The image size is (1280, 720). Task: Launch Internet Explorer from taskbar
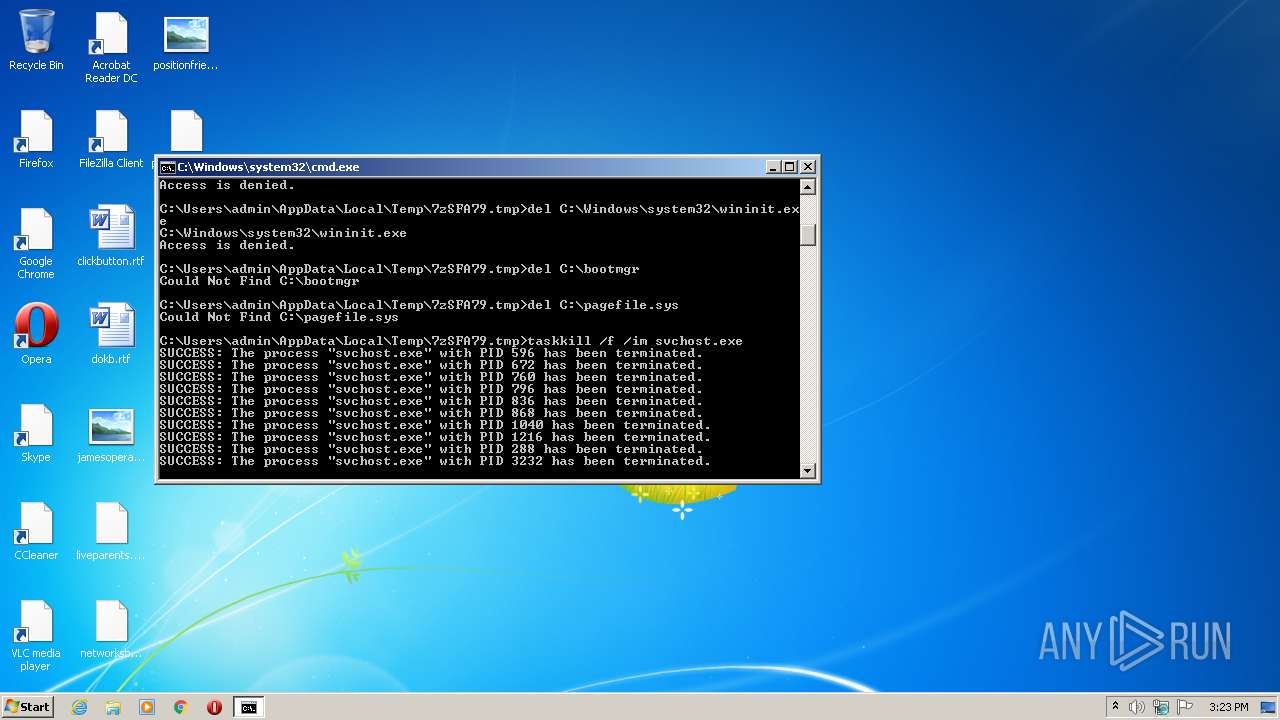tap(80, 707)
